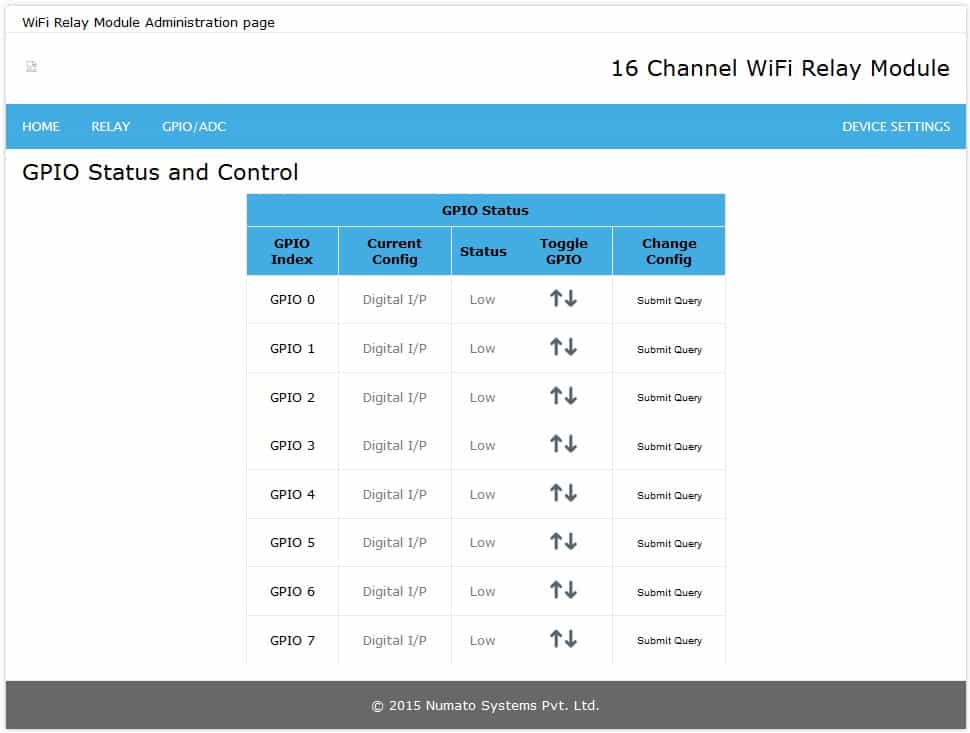The width and height of the screenshot is (970, 733).
Task: Toggle GPIO 0 using its arrows icon
Action: (x=563, y=299)
